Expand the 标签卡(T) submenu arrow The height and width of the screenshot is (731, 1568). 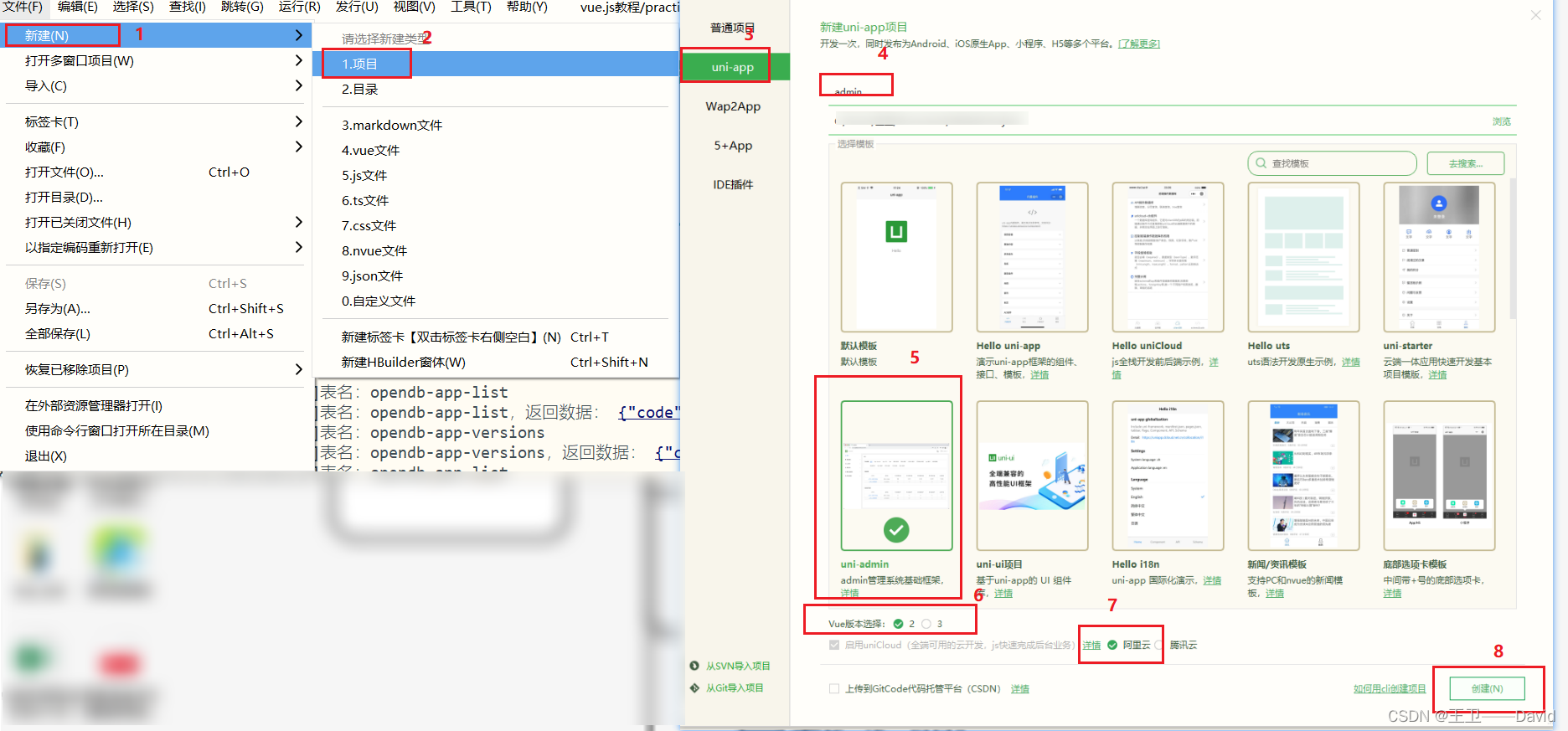(298, 121)
